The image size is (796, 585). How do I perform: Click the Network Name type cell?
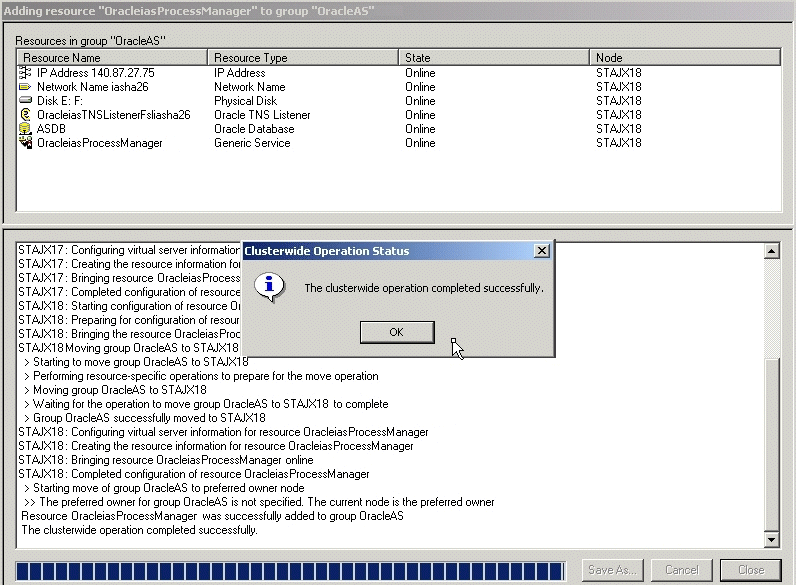coord(250,87)
